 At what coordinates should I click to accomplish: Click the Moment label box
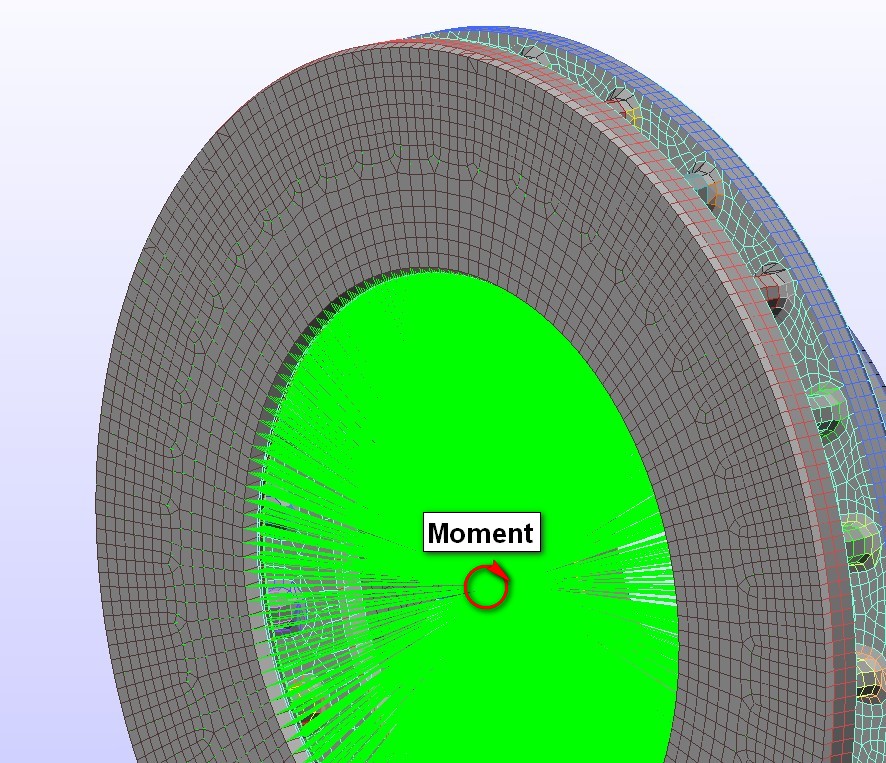[482, 532]
